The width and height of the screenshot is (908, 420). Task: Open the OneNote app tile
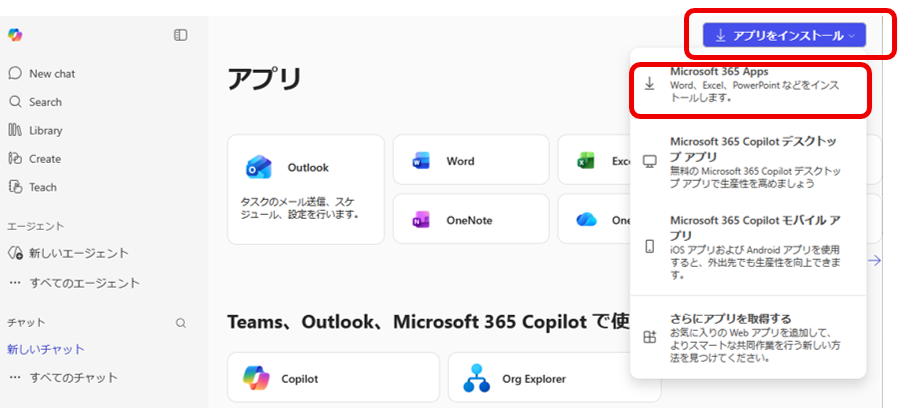coord(470,220)
